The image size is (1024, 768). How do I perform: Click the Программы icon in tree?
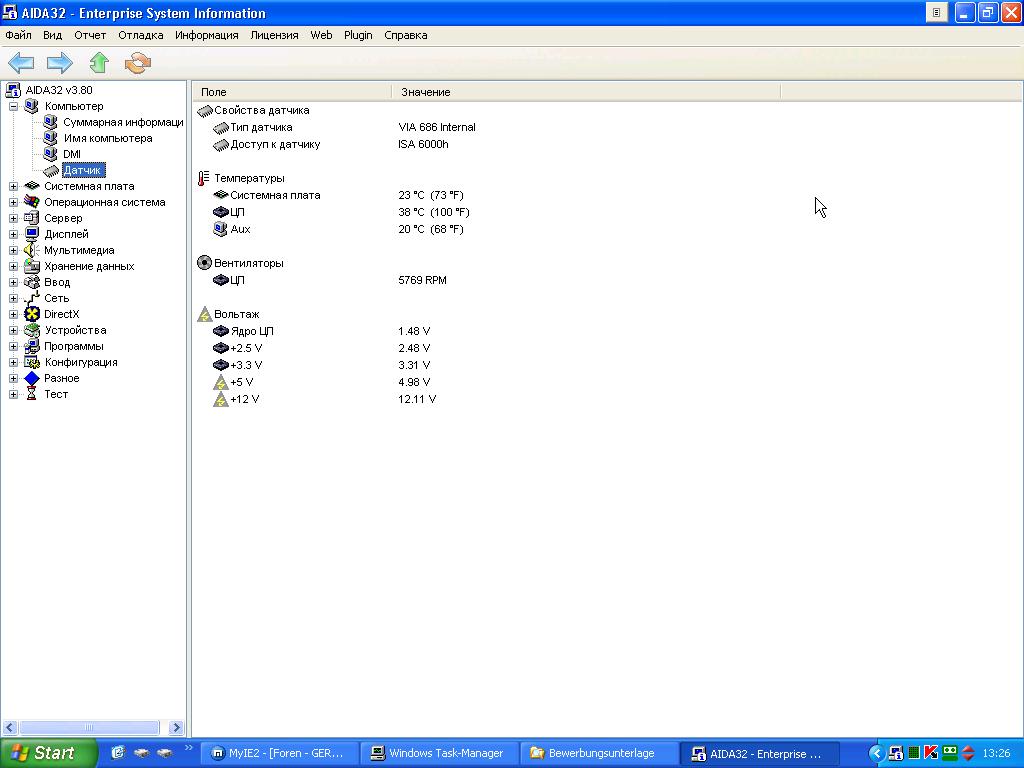coord(31,346)
